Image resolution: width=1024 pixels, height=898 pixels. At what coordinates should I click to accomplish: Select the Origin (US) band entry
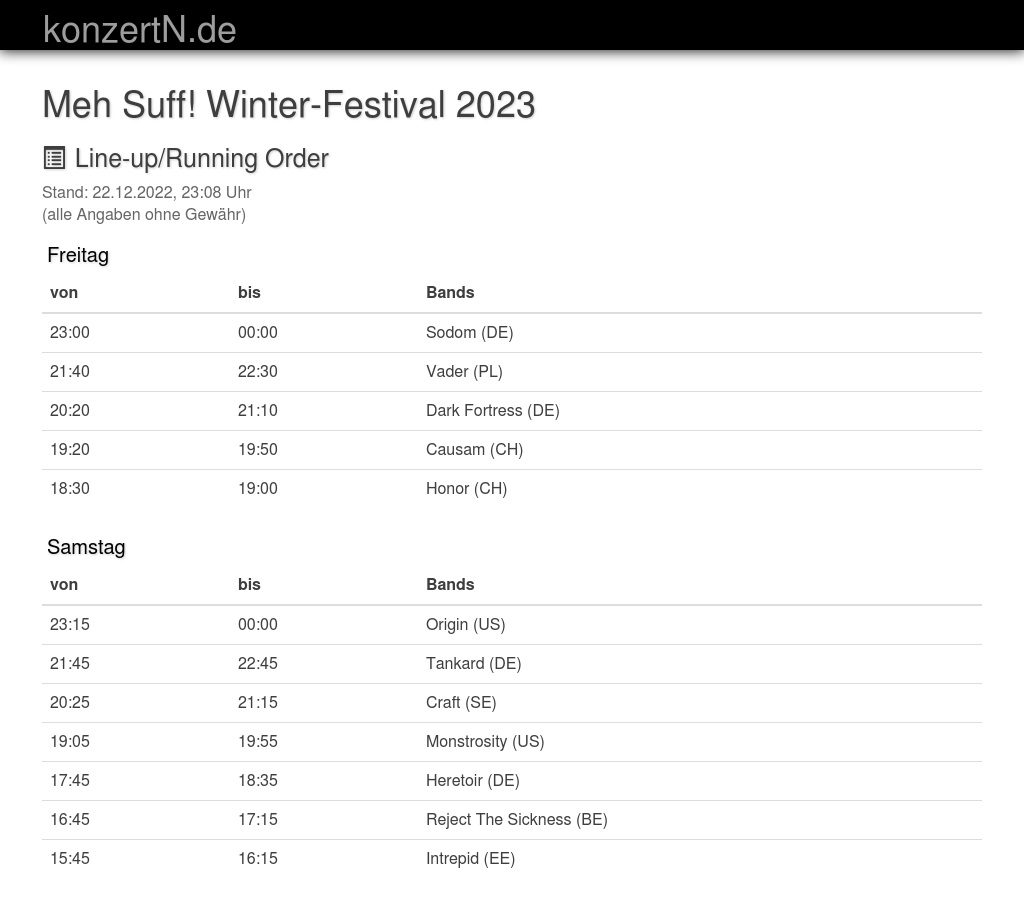pyautogui.click(x=465, y=625)
